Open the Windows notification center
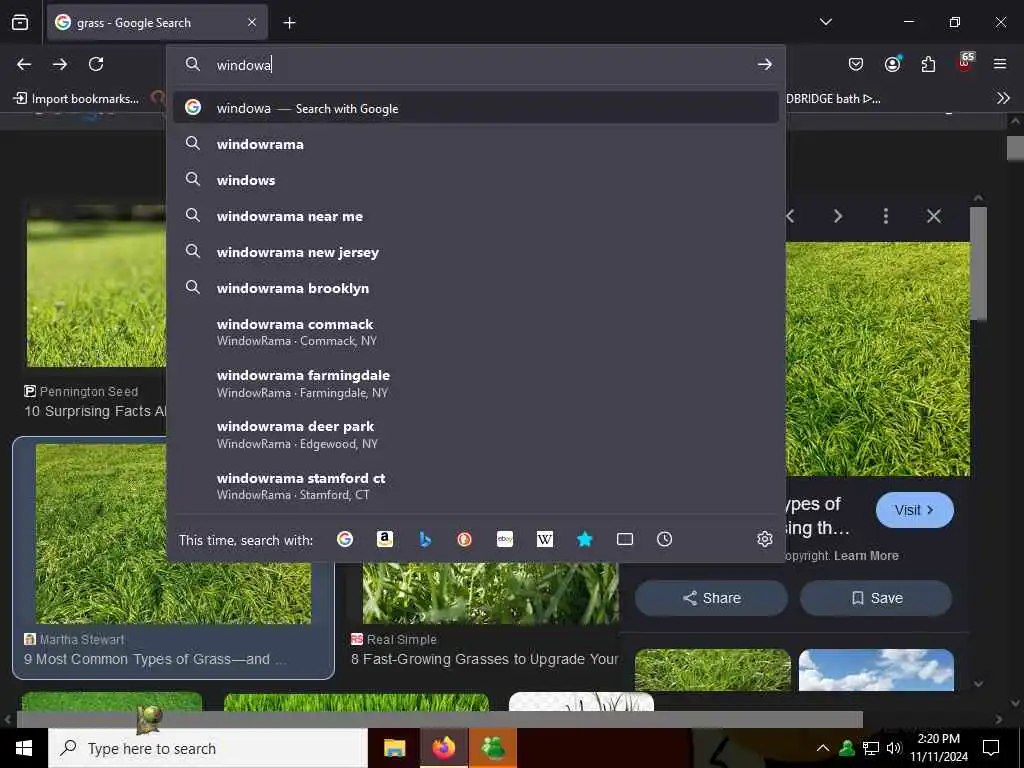The width and height of the screenshot is (1024, 768). pyautogui.click(x=991, y=748)
